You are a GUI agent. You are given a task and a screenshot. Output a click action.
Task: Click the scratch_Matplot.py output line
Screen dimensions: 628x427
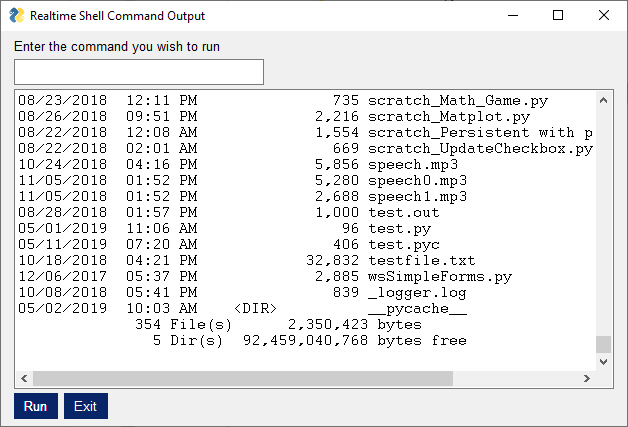[274, 116]
